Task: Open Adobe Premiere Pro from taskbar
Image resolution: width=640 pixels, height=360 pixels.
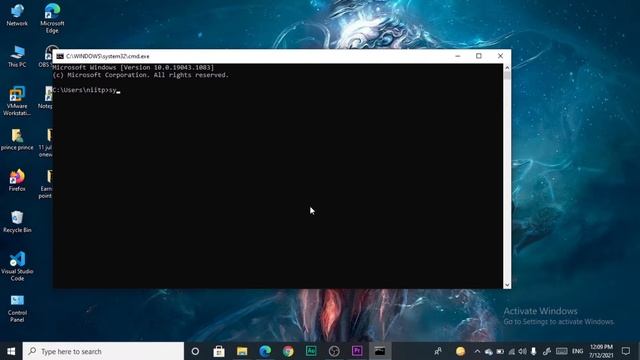Action: point(357,351)
